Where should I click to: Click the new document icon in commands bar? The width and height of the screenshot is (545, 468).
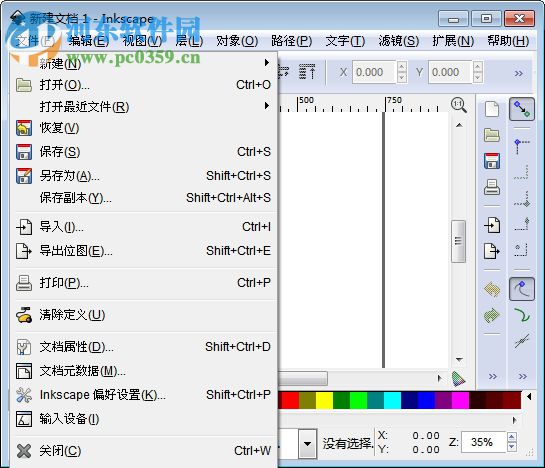(492, 109)
